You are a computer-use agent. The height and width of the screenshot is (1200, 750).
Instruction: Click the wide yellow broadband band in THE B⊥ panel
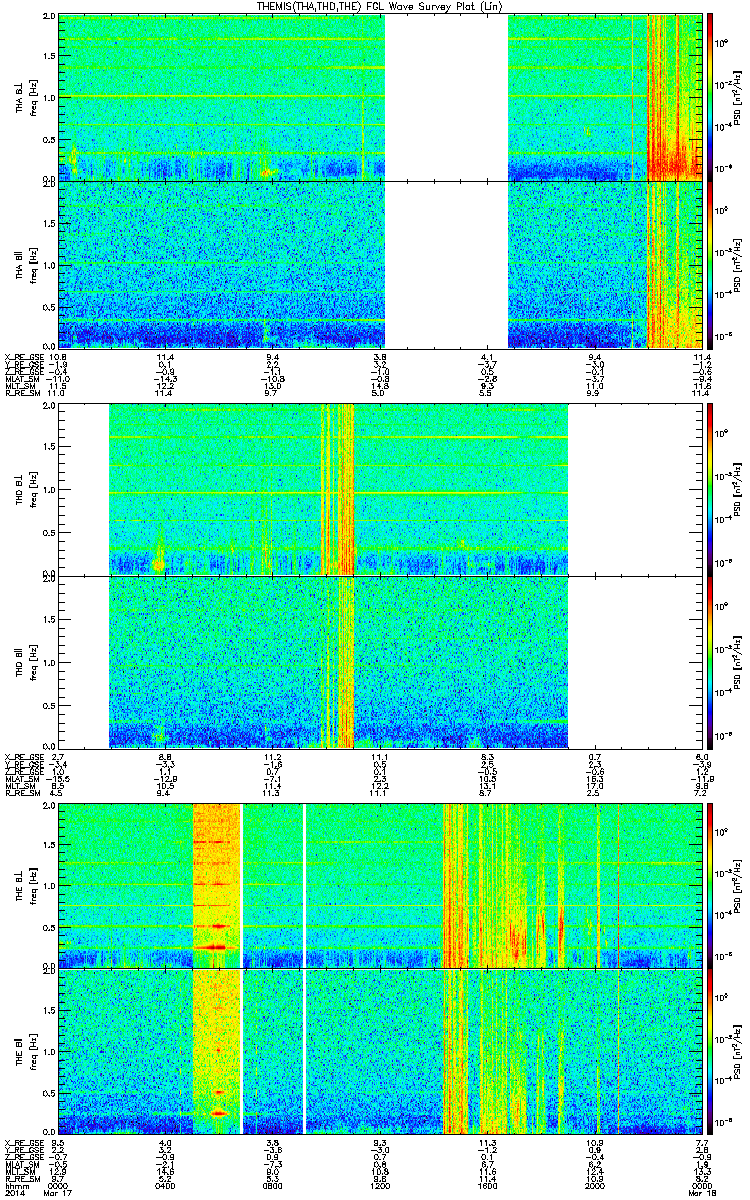pyautogui.click(x=217, y=885)
